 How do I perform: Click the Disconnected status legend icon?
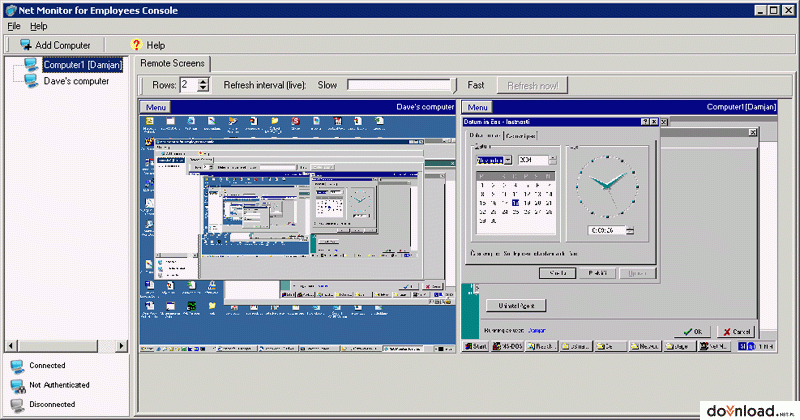[17, 405]
